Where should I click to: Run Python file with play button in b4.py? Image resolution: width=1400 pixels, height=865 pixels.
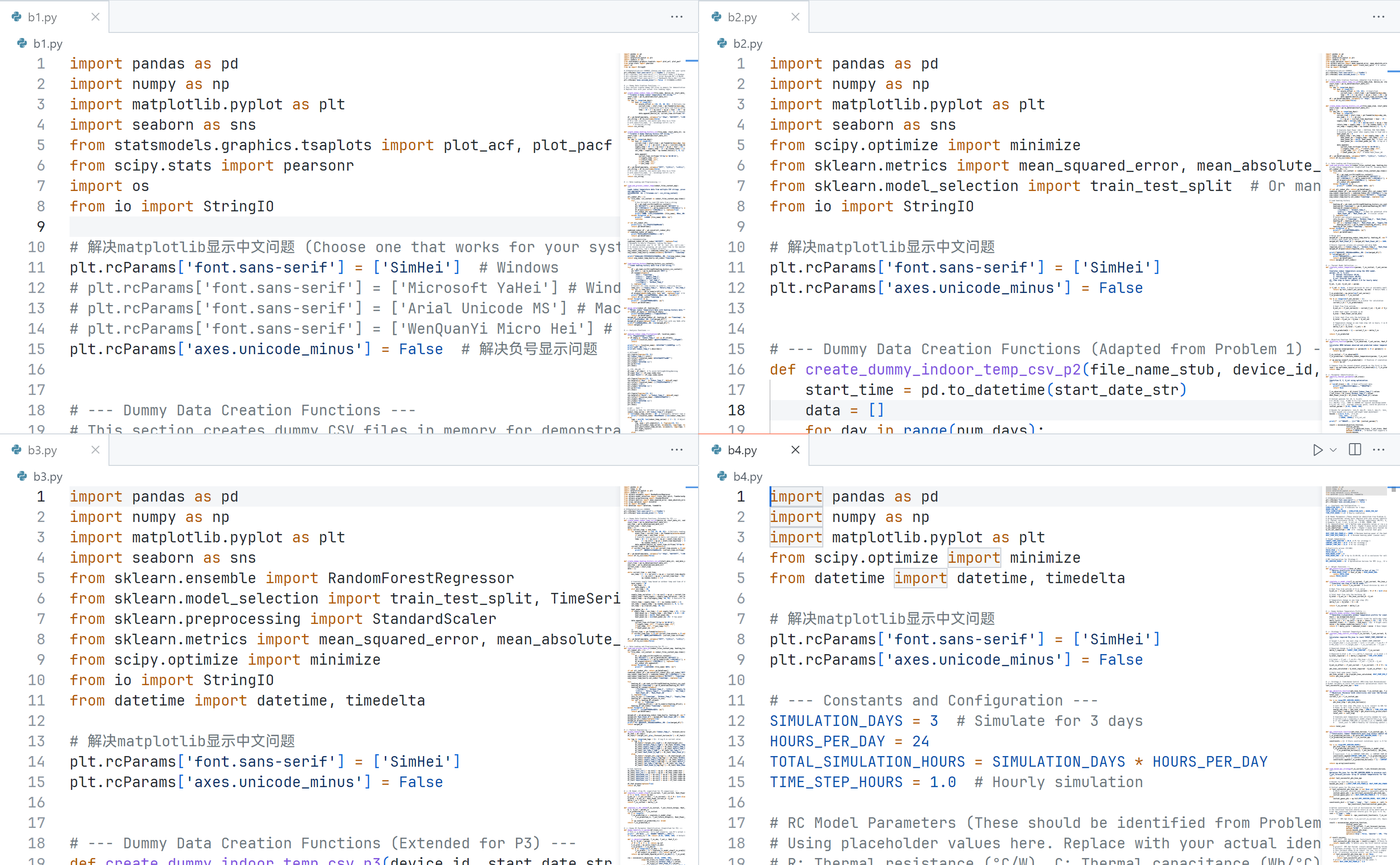(x=1317, y=450)
